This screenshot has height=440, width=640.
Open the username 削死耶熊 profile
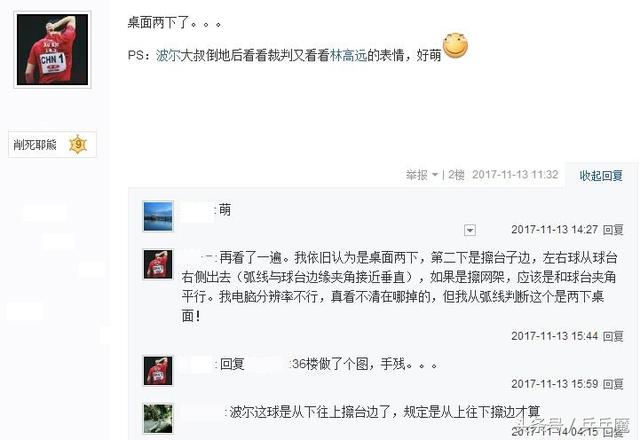click(x=35, y=144)
